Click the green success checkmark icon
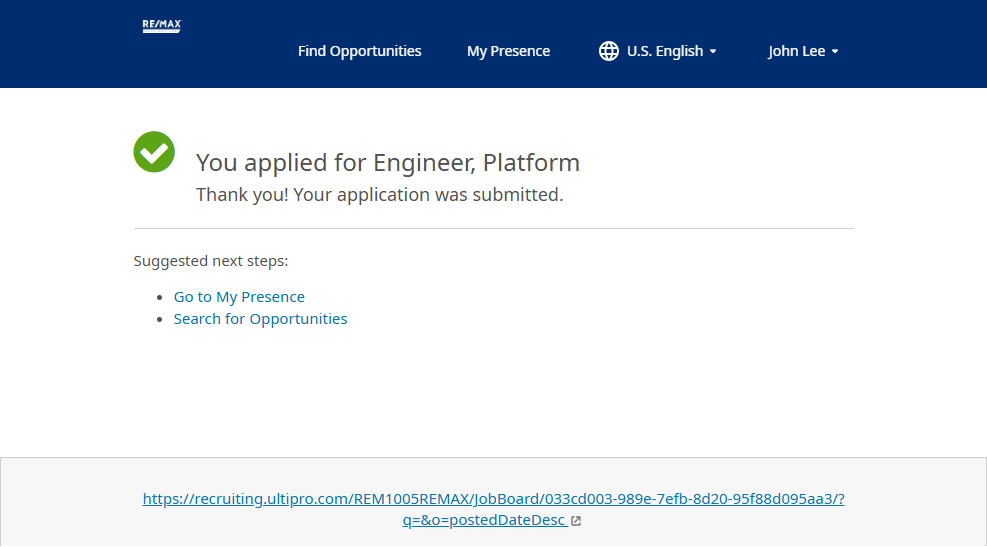 154,152
